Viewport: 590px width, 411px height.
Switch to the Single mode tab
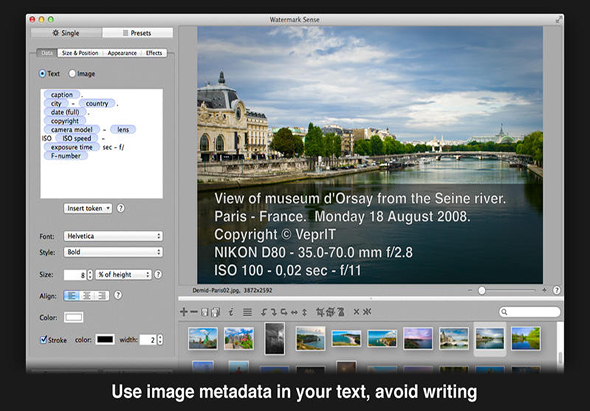coord(66,33)
